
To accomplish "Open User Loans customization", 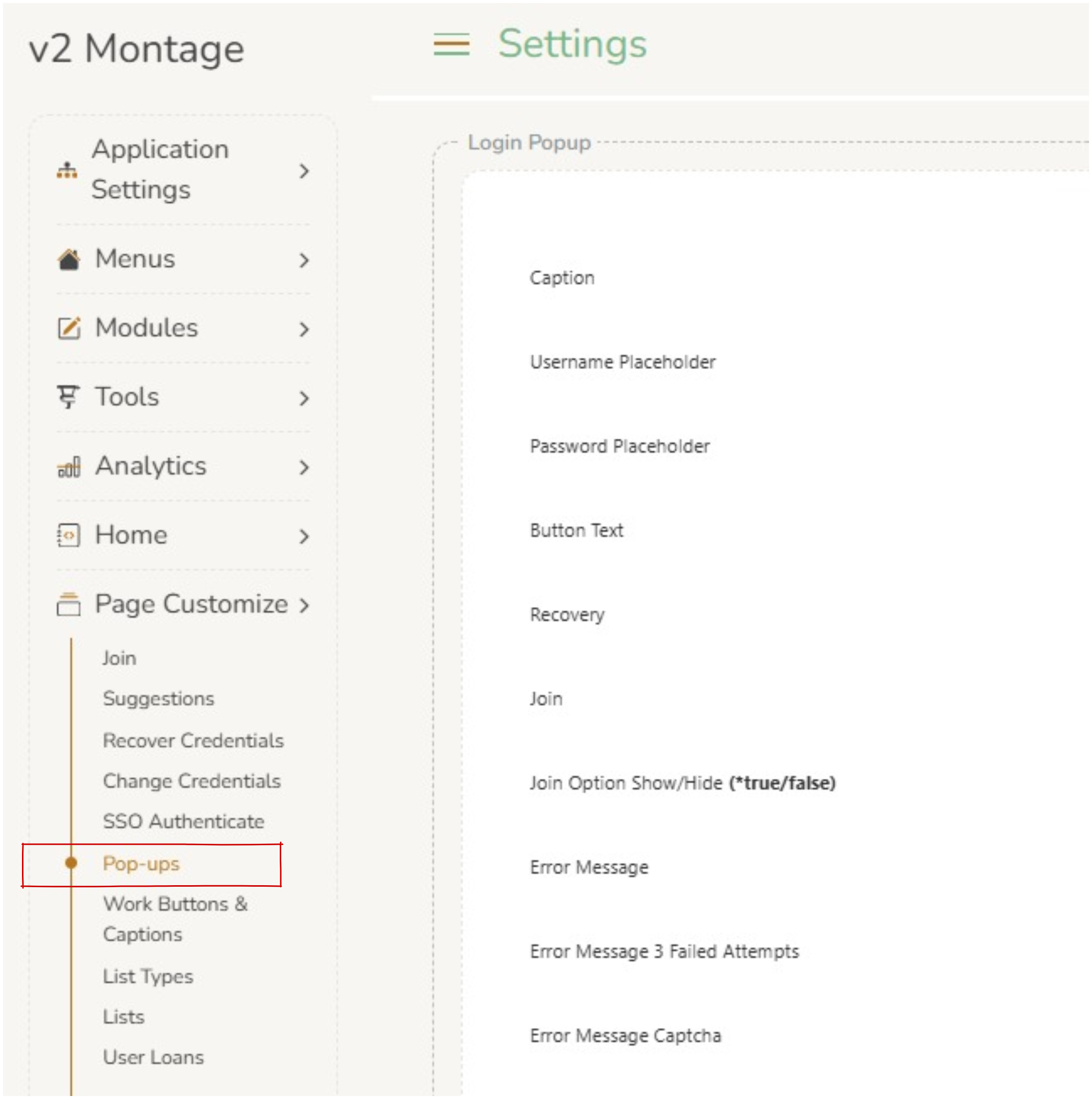I will pyautogui.click(x=153, y=1058).
